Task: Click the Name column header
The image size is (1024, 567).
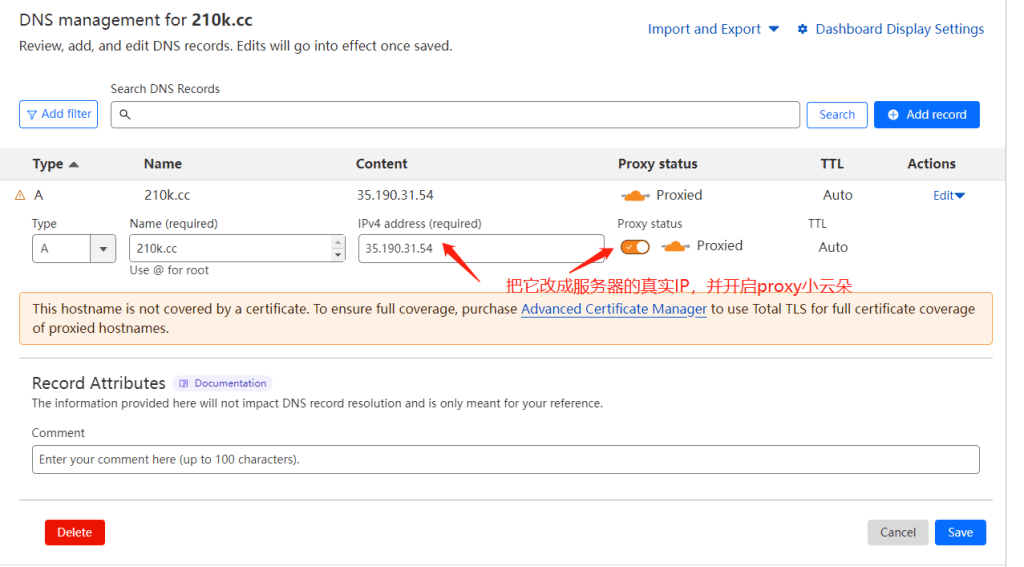Action: tap(162, 164)
